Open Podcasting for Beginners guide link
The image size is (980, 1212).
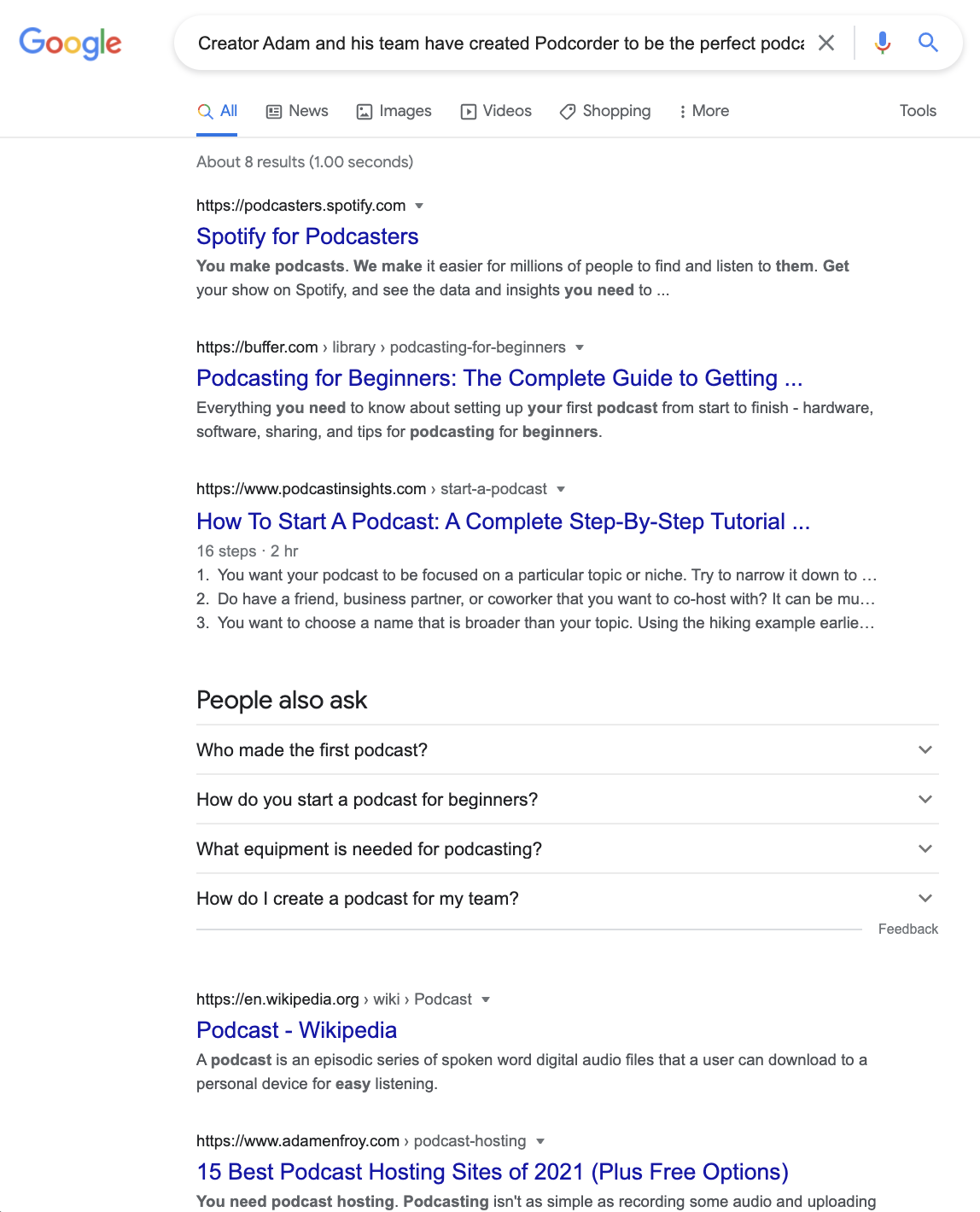(x=499, y=378)
